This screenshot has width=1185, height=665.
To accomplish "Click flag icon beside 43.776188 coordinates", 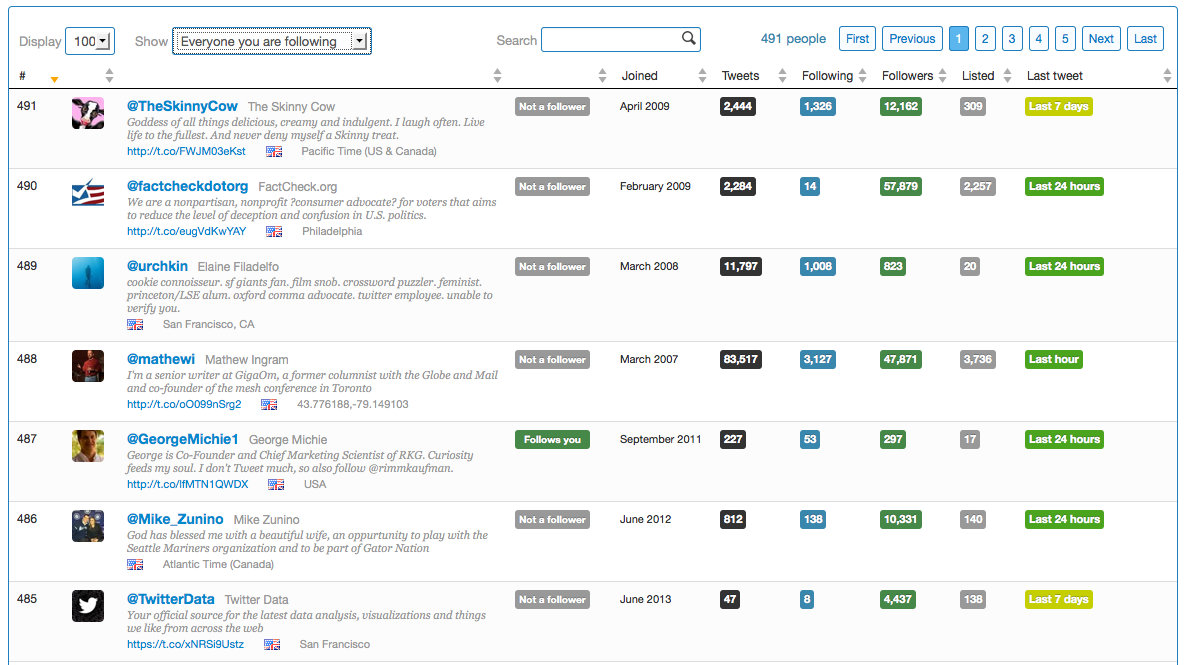I will pyautogui.click(x=269, y=405).
